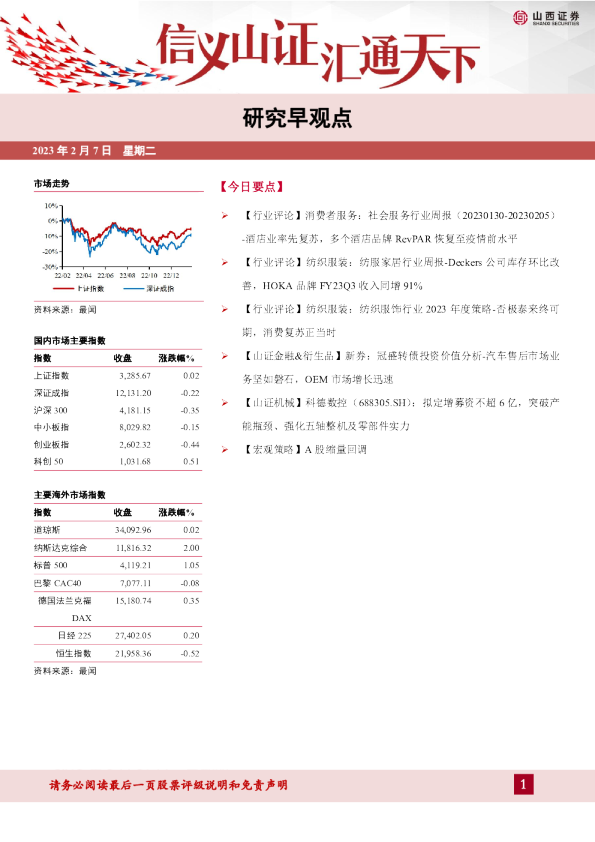Screen dimensions: 595x842
Task: Open the 冠盛转债 investment analysis item
Action: pyautogui.click(x=401, y=367)
